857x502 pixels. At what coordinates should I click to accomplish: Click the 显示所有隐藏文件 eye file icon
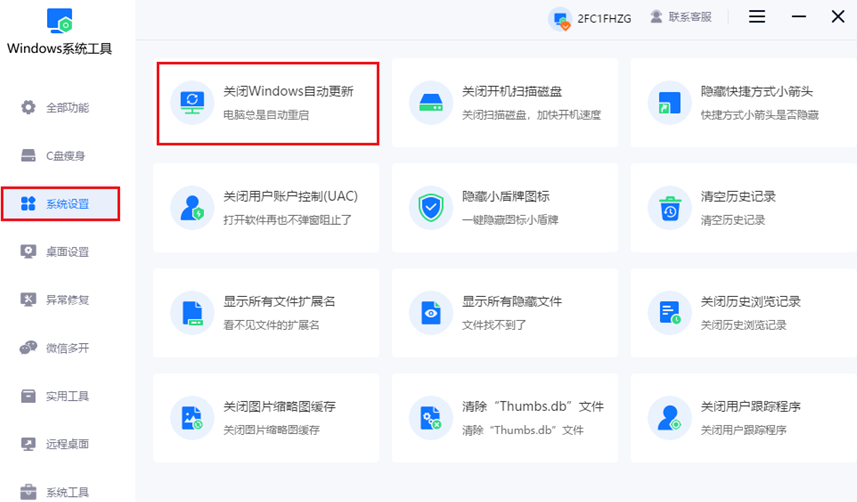[431, 313]
